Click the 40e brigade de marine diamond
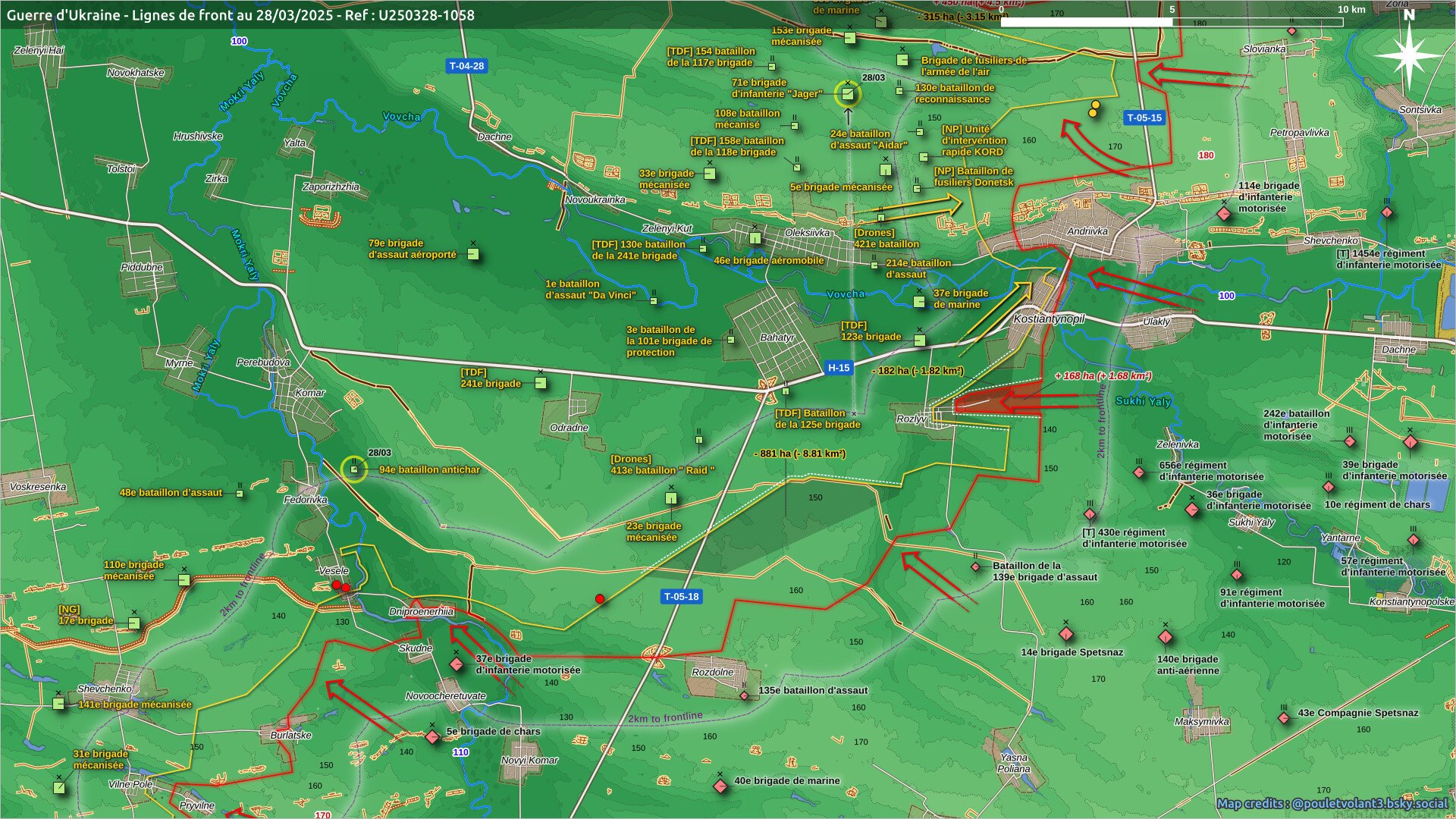The height and width of the screenshot is (819, 1456). tap(720, 786)
